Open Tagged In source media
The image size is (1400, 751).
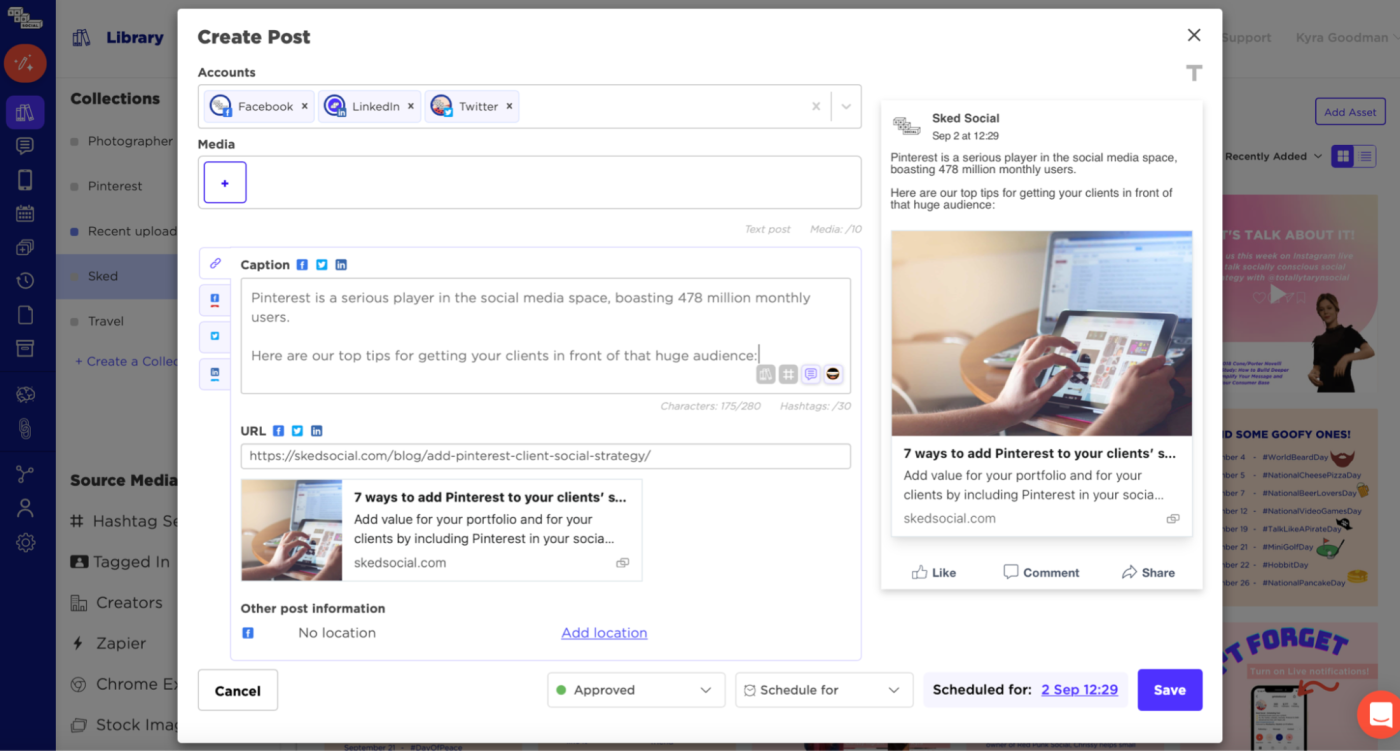(x=121, y=562)
